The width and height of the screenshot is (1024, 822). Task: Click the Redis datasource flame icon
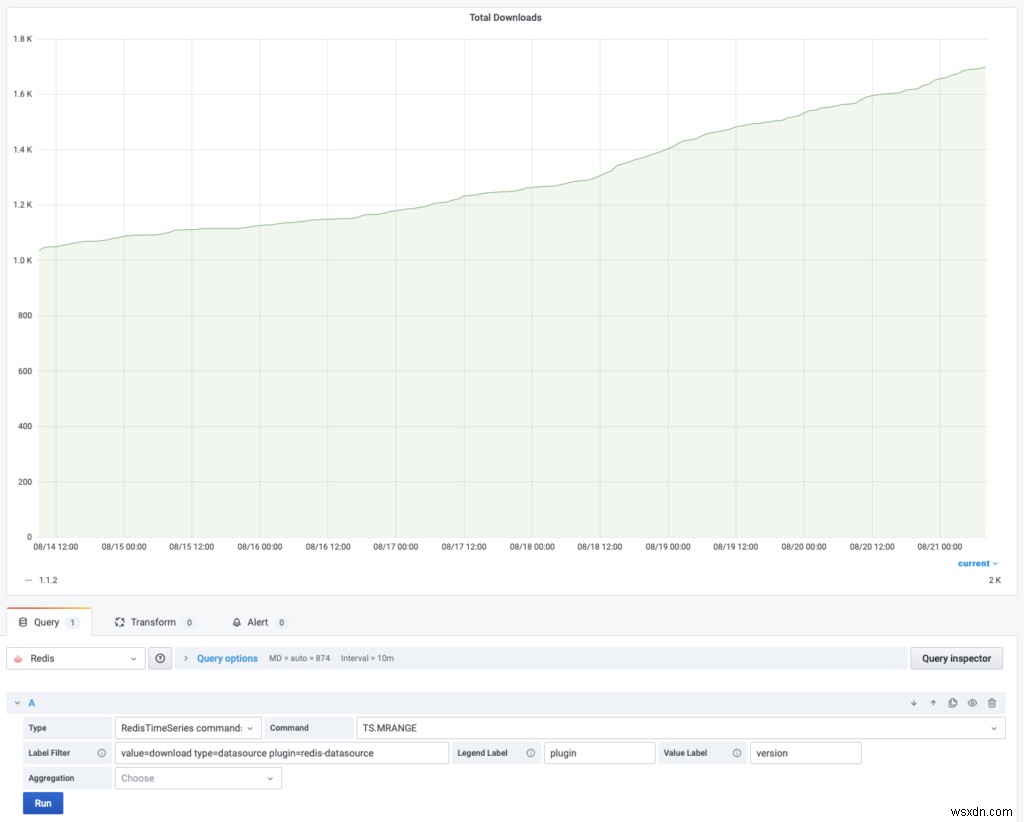18,658
